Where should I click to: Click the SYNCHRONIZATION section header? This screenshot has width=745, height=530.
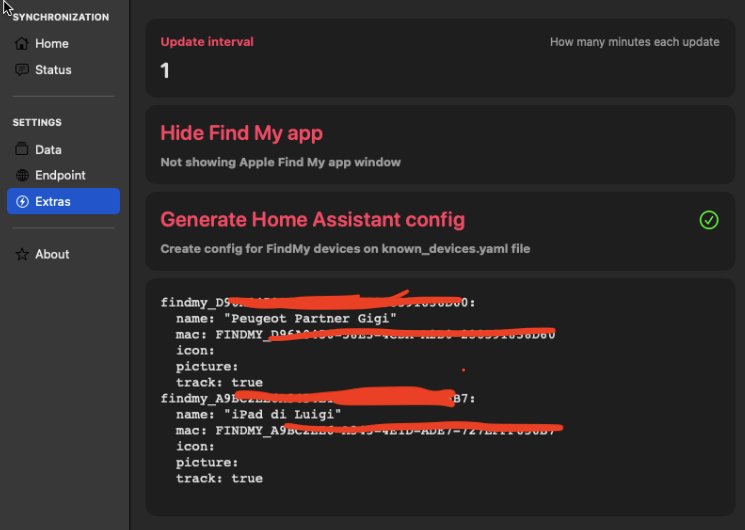[61, 17]
